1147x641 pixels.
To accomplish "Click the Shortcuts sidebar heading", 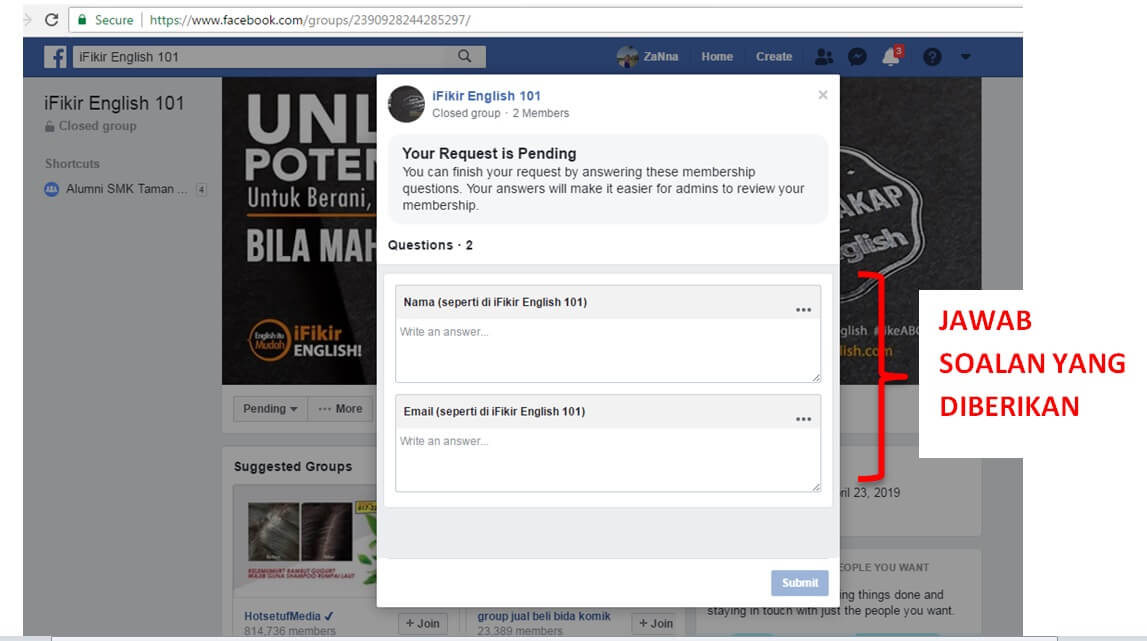I will tap(72, 164).
